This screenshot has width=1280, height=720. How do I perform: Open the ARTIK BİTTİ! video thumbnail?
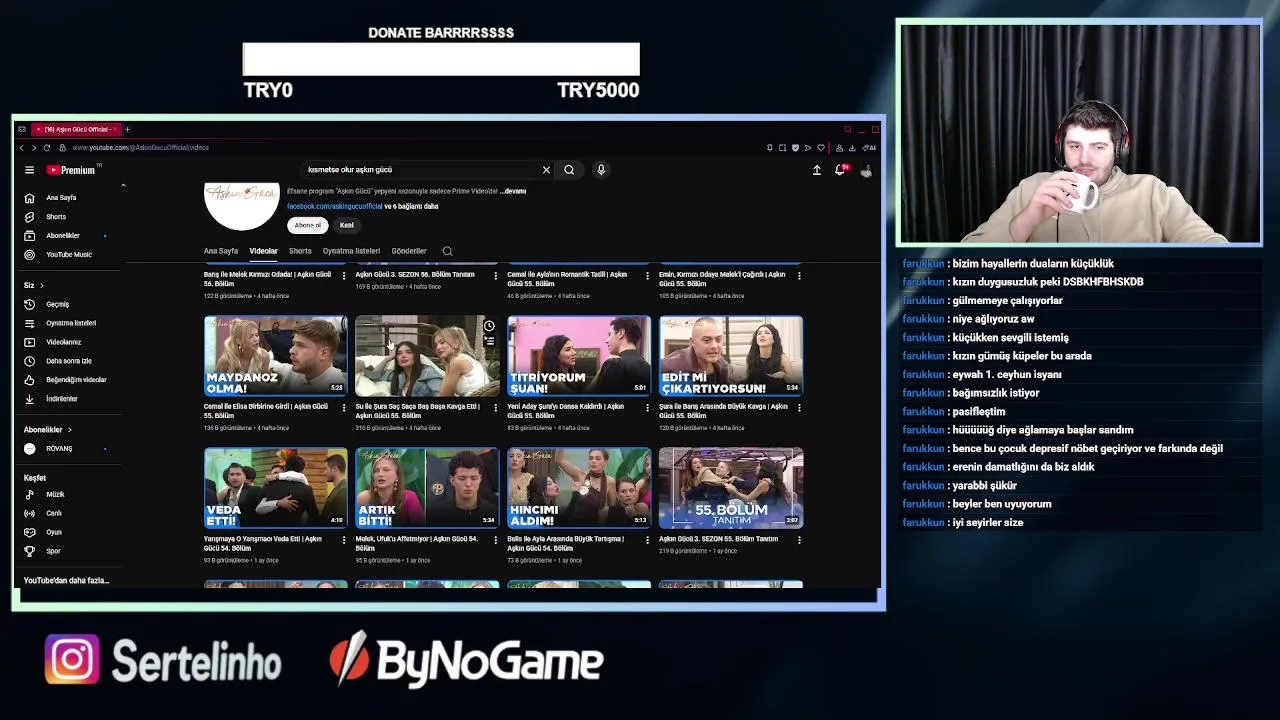tap(427, 488)
